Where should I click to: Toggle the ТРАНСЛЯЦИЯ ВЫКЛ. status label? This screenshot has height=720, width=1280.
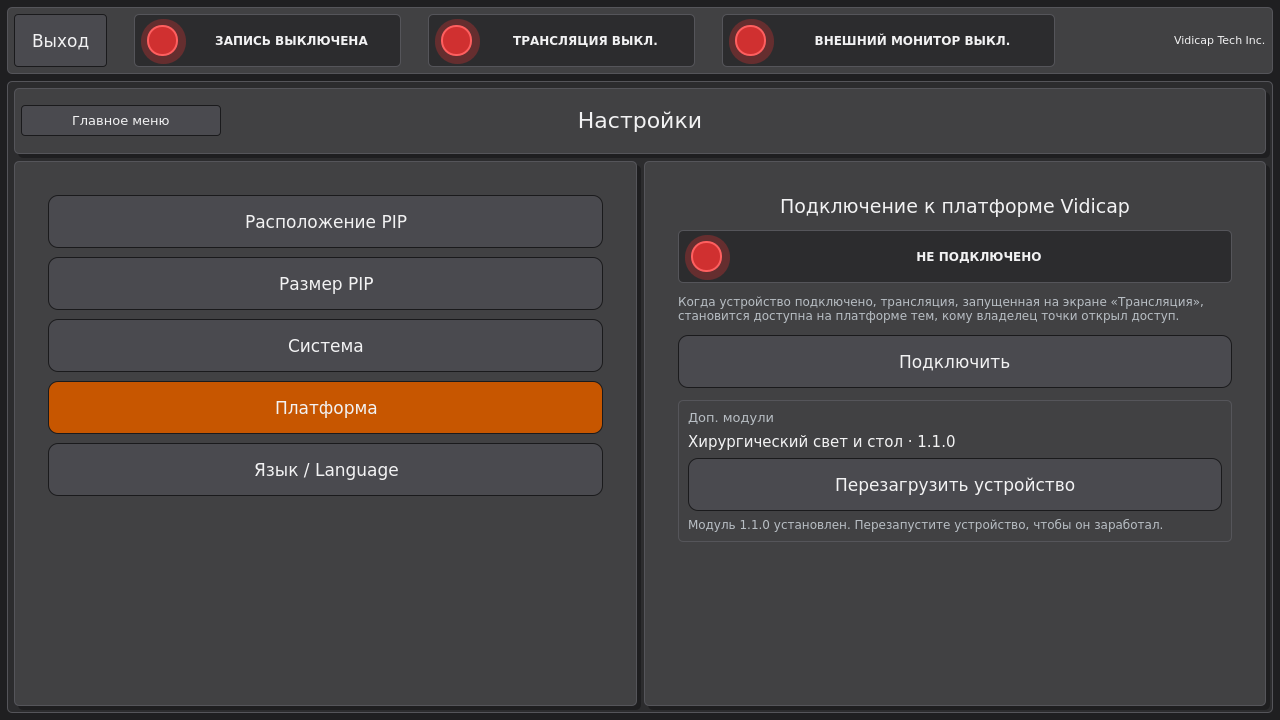[x=585, y=41]
